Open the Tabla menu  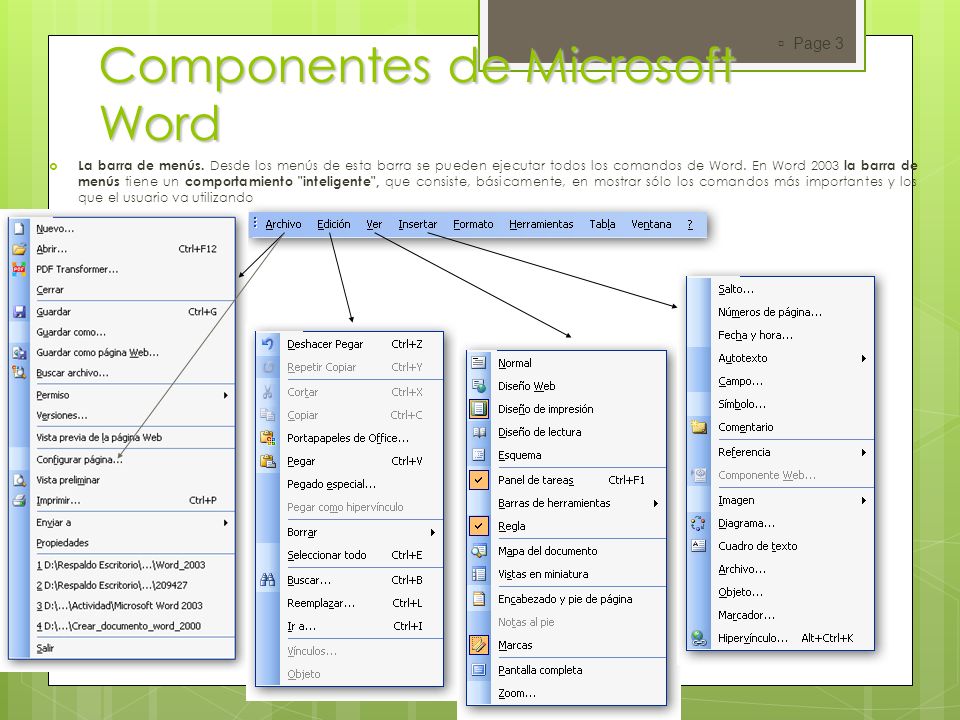click(602, 224)
